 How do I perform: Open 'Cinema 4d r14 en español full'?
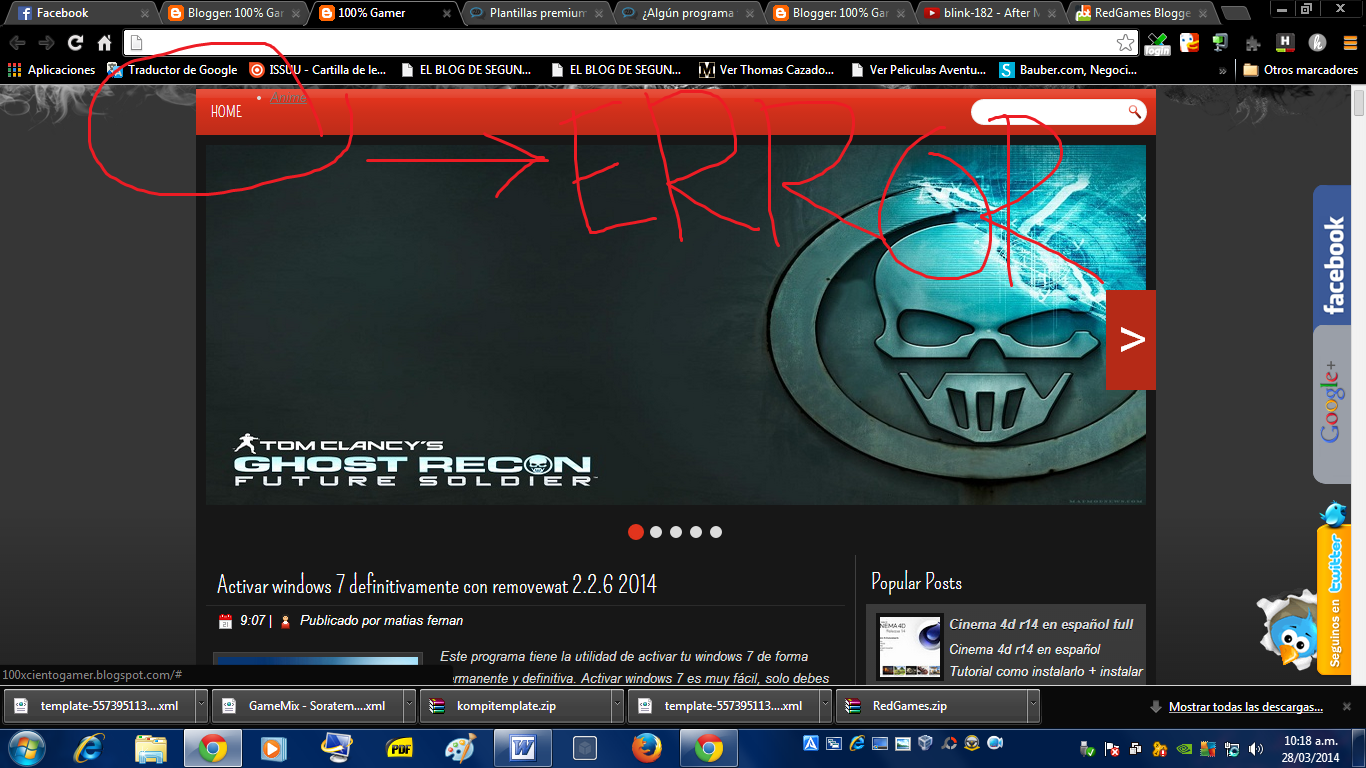click(x=1041, y=624)
